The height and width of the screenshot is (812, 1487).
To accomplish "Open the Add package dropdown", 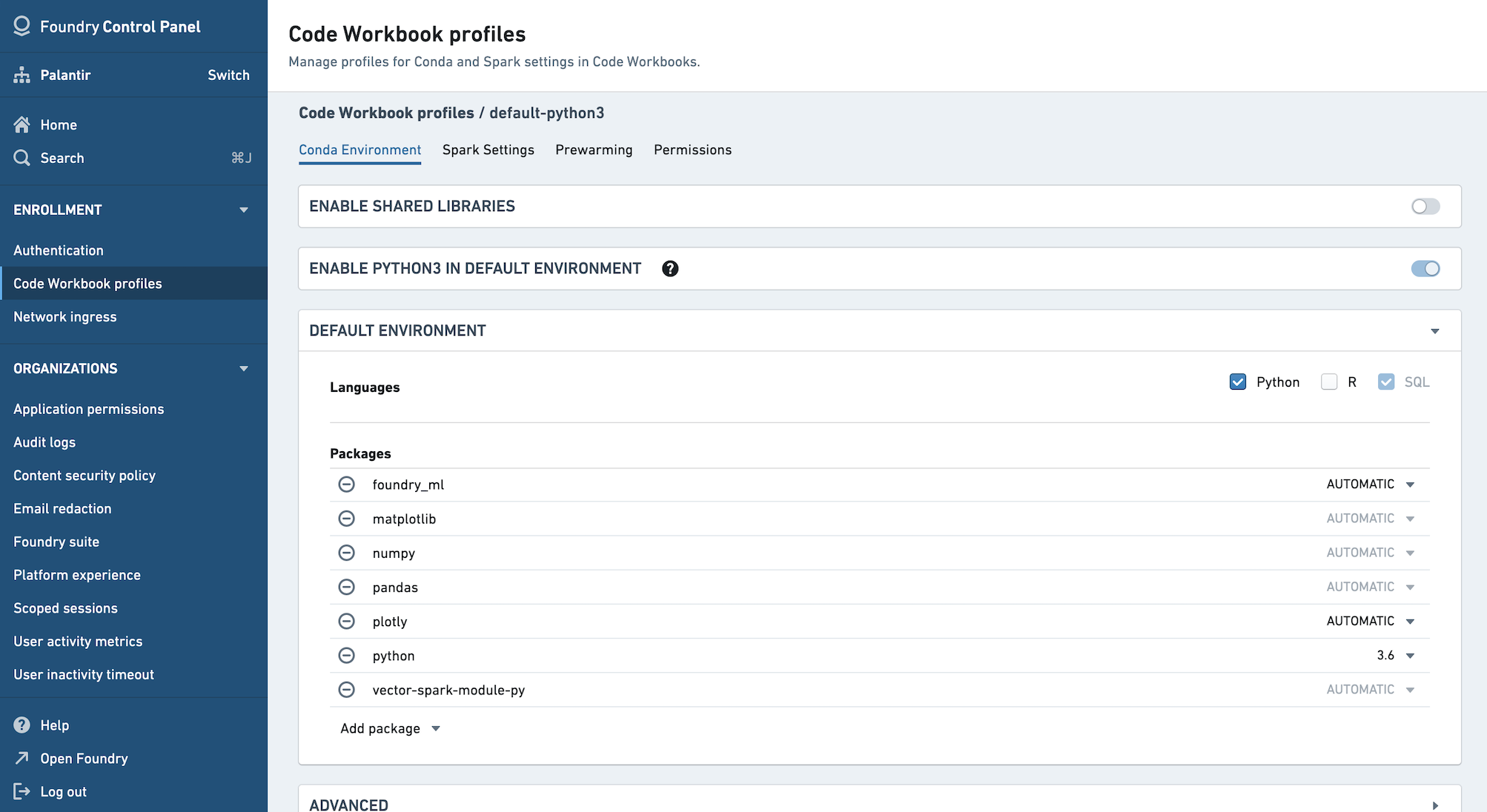I will (391, 728).
